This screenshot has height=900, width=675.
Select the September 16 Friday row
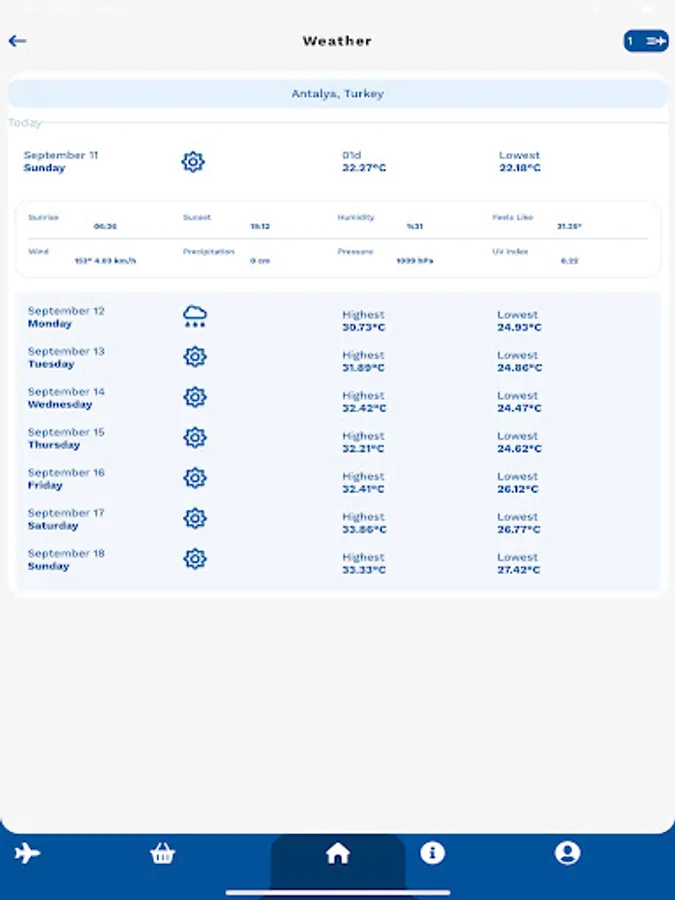click(338, 479)
